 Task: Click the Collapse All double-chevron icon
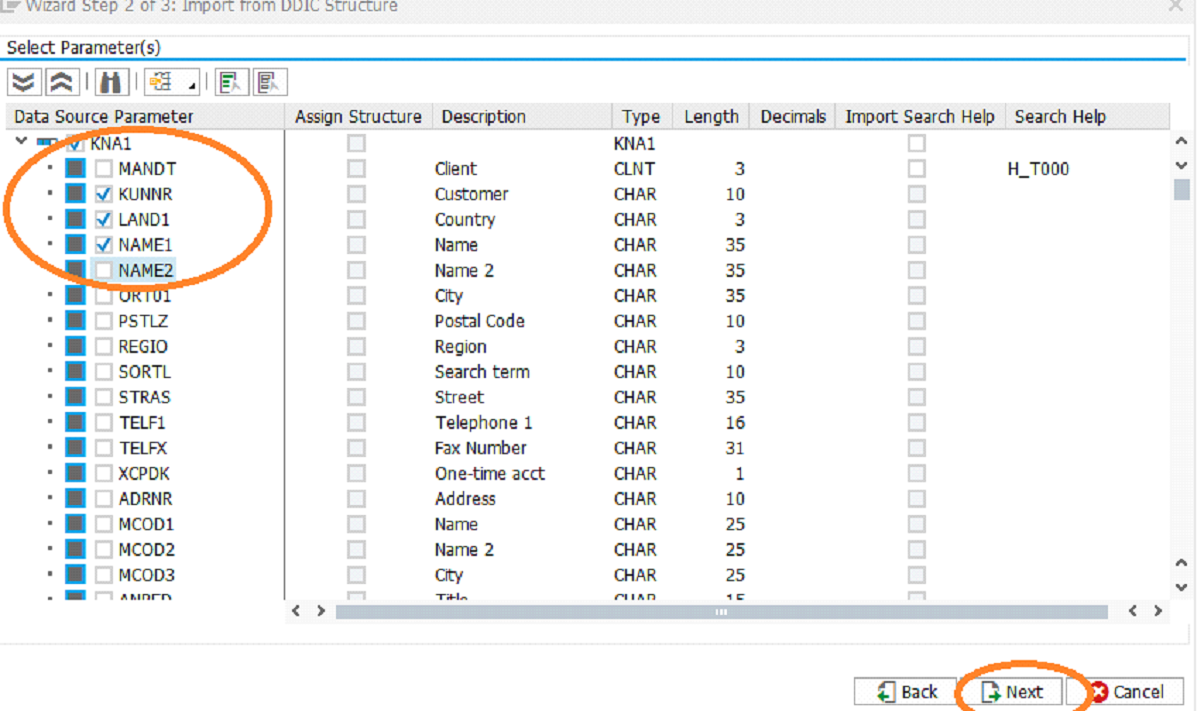pyautogui.click(x=61, y=81)
